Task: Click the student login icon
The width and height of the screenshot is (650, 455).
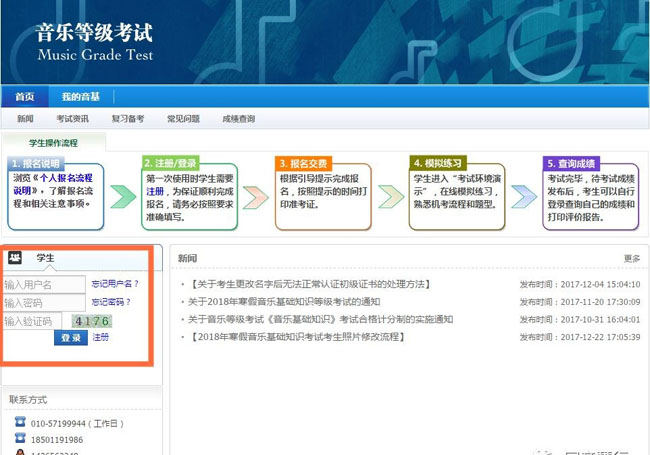Action: (x=15, y=257)
